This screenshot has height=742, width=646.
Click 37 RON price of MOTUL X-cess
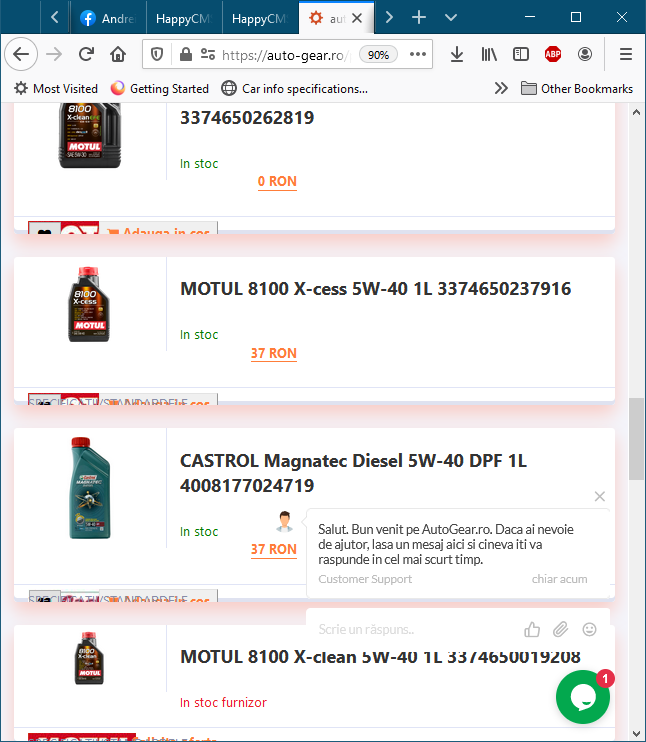(x=274, y=353)
